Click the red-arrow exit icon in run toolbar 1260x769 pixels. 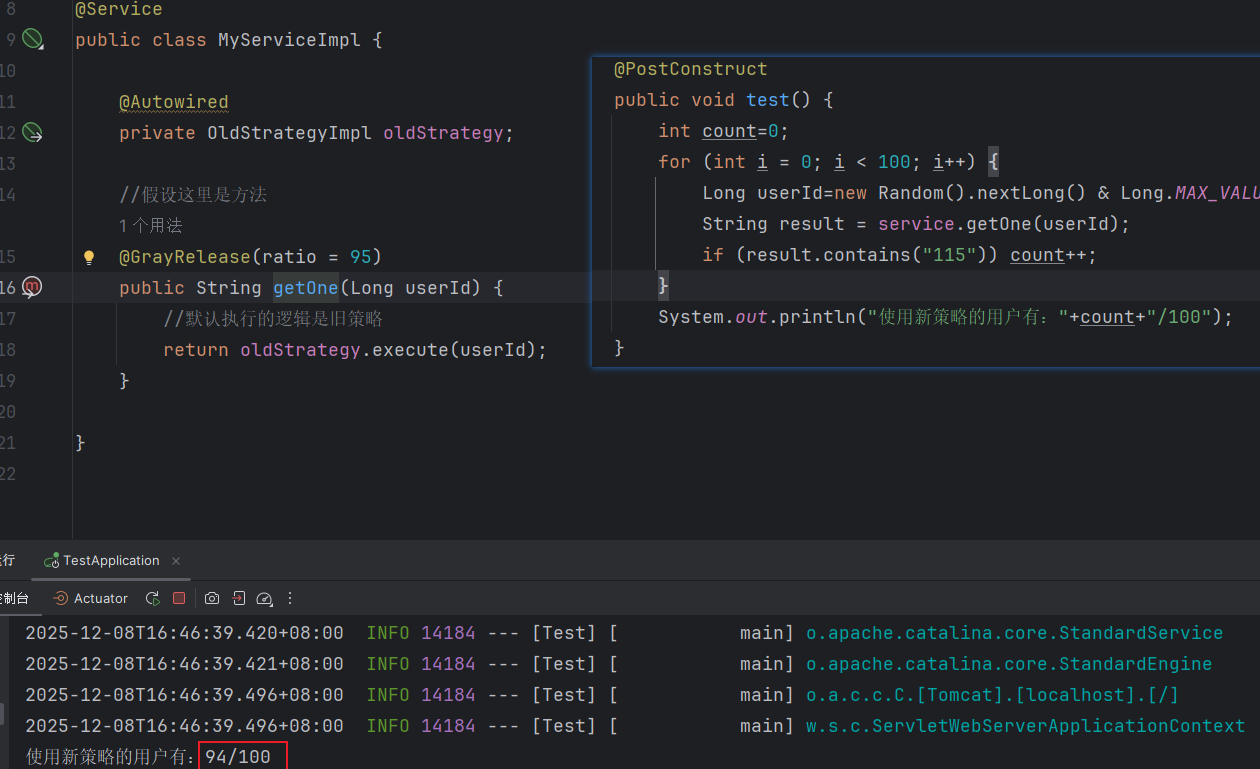click(x=238, y=598)
